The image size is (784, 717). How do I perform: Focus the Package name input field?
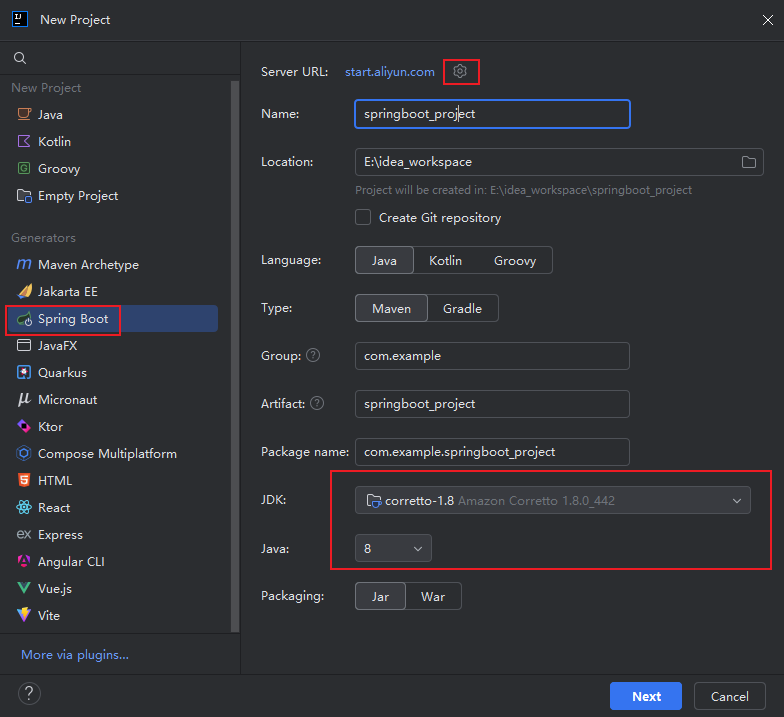point(492,452)
